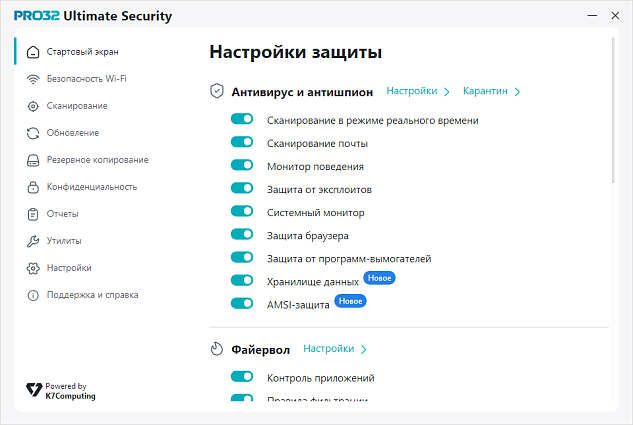633x425 pixels.
Task: Open sidebar Настройки menu item
Action: 69,268
